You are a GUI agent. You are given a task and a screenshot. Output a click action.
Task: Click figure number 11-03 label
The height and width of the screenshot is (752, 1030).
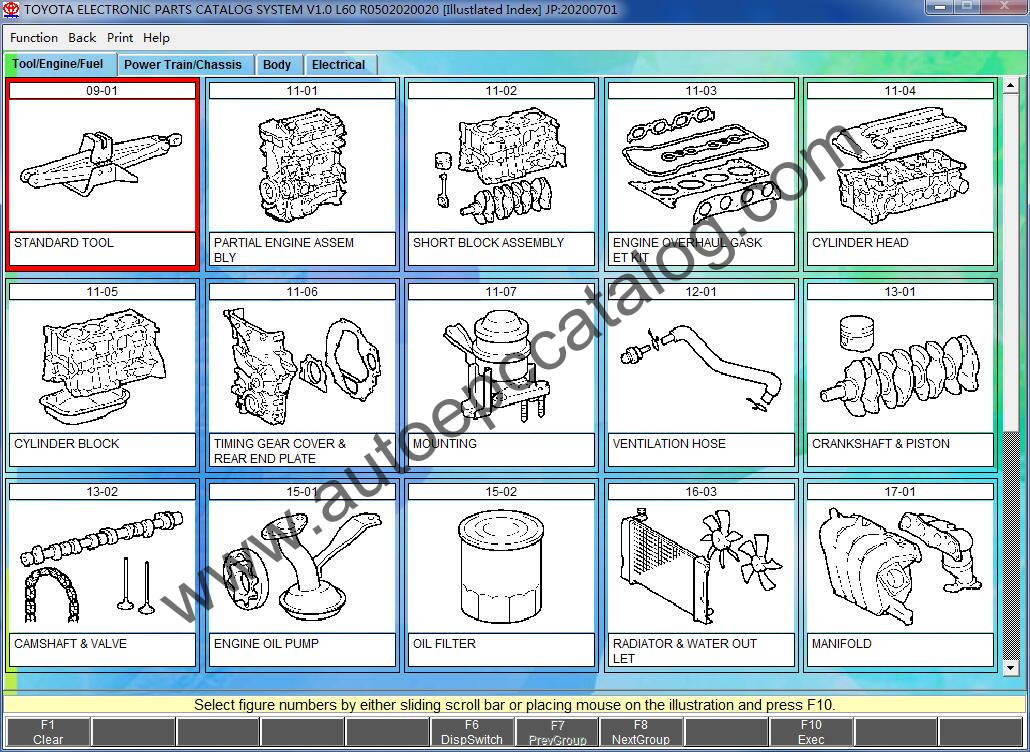click(701, 91)
